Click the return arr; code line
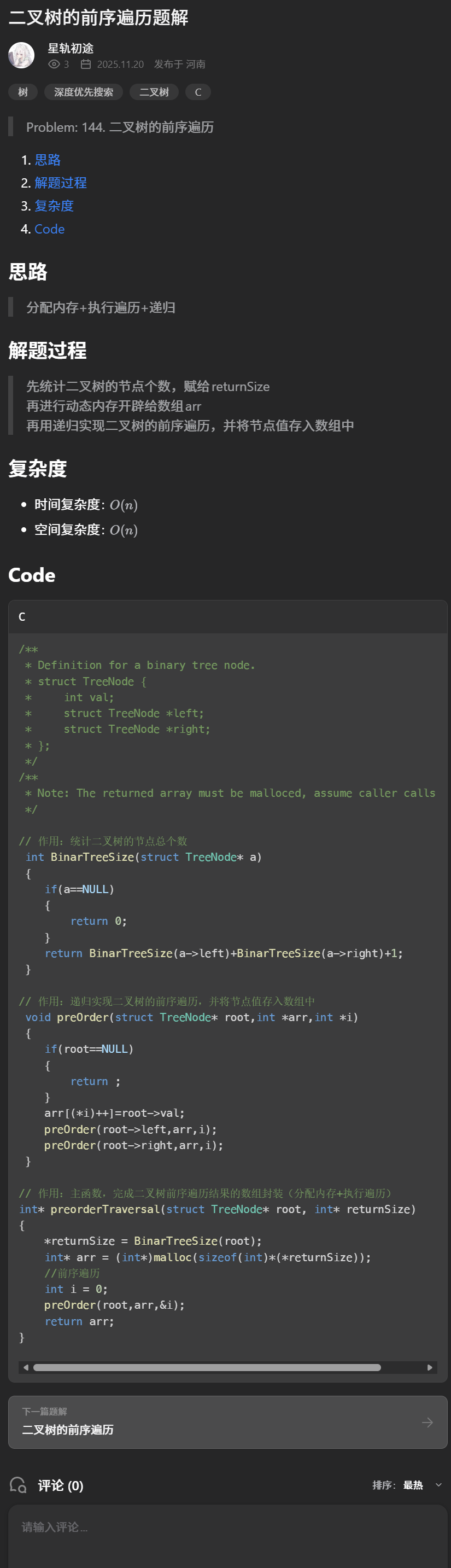The width and height of the screenshot is (451, 1568). [x=79, y=1321]
